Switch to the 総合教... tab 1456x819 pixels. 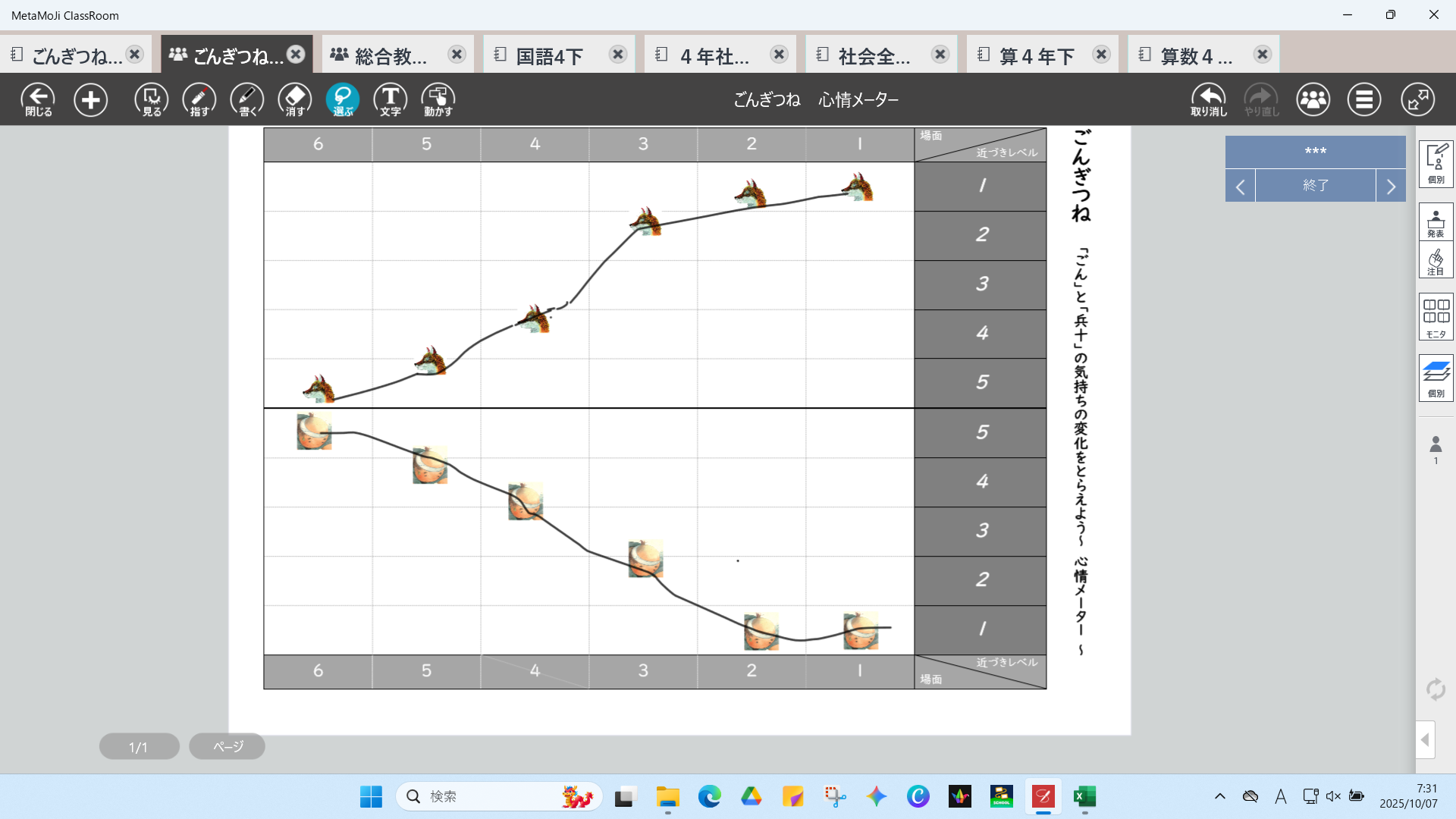pyautogui.click(x=391, y=55)
